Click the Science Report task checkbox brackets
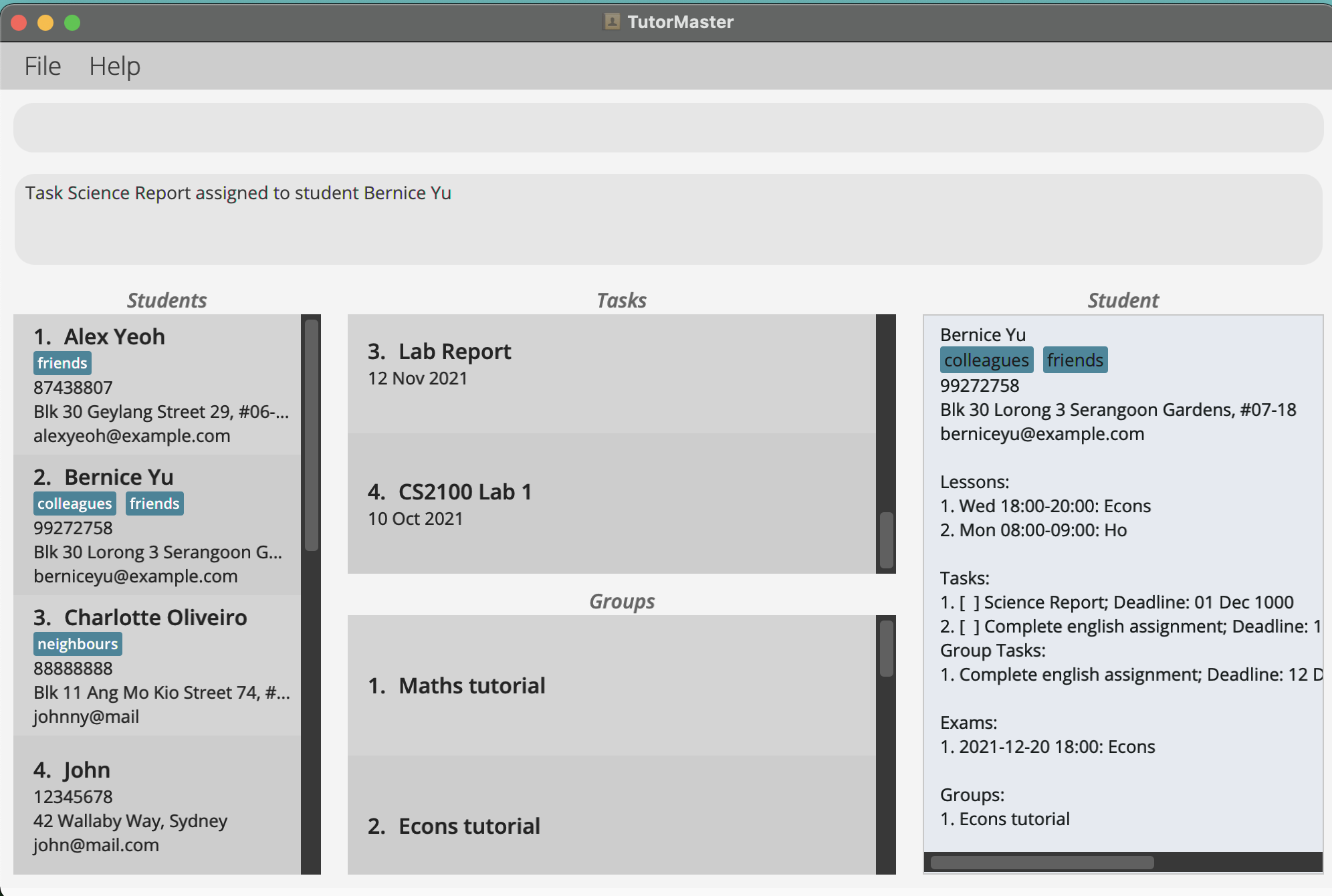 pyautogui.click(x=969, y=602)
